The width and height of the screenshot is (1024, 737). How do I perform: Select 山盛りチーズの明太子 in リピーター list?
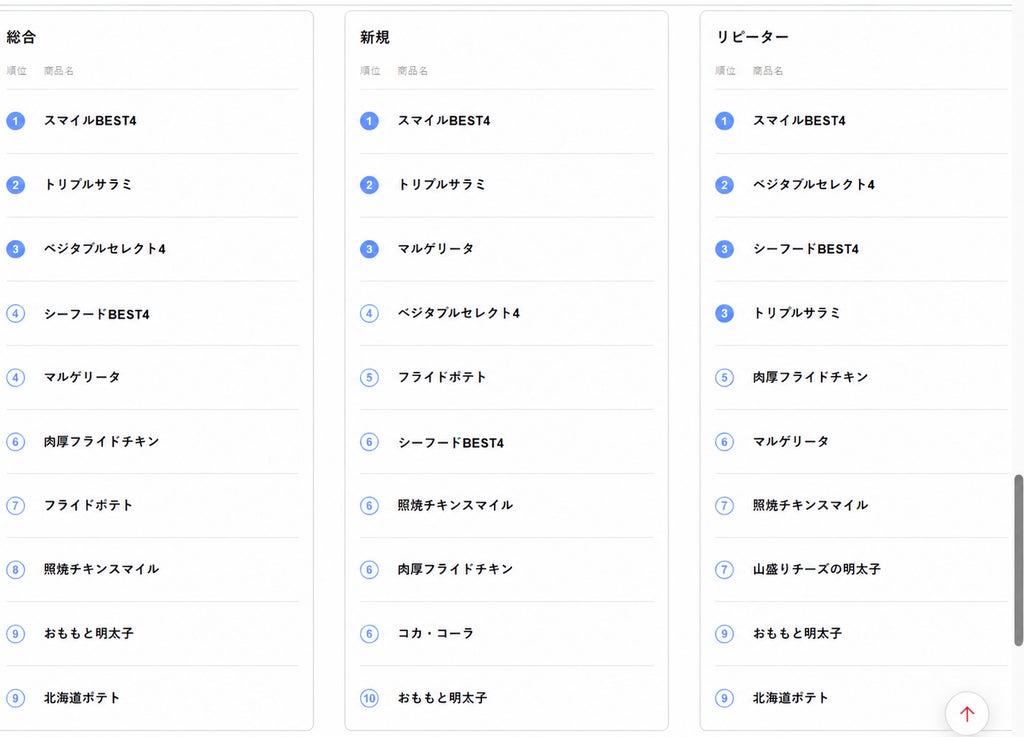[816, 569]
